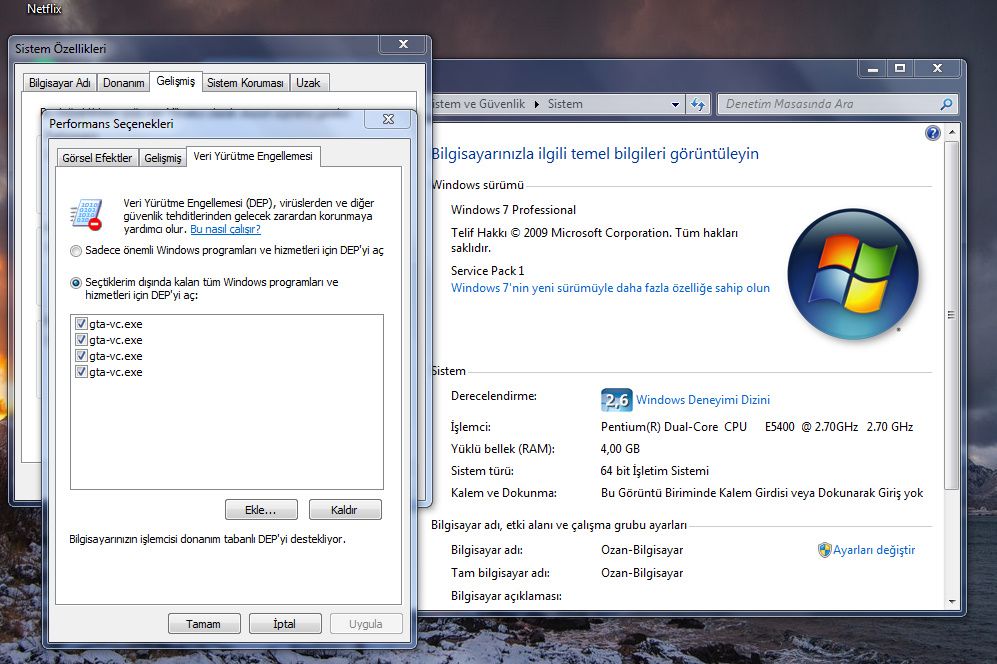997x664 pixels.
Task: Open the Control Panel help icon
Action: (x=932, y=133)
